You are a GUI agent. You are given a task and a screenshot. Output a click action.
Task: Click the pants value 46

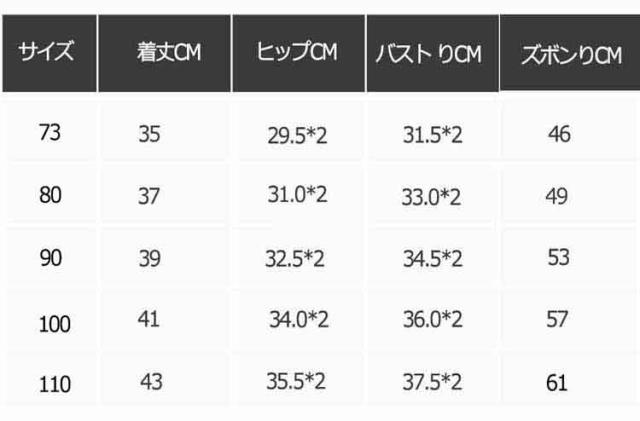(558, 133)
